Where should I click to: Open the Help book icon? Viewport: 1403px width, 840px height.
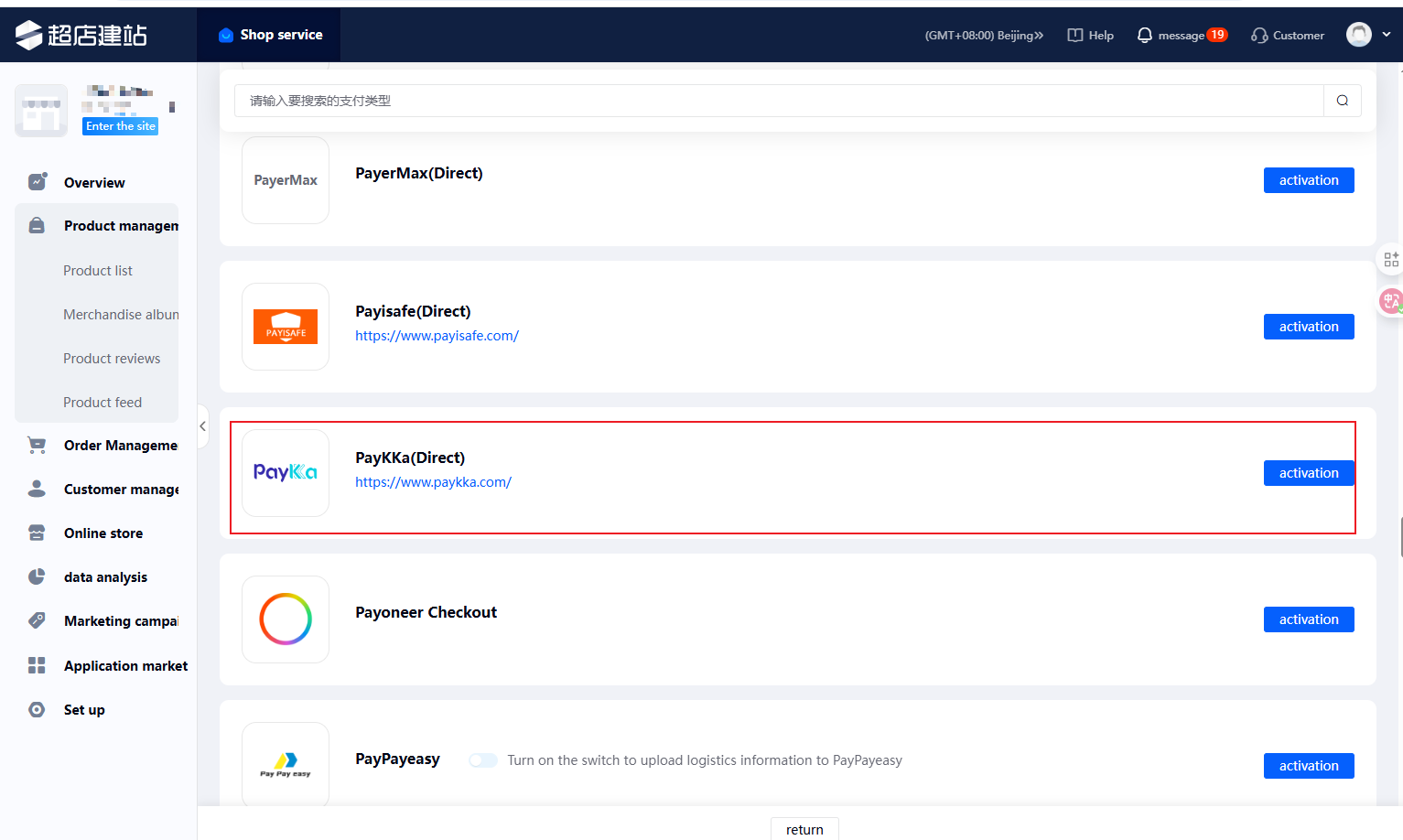click(x=1075, y=35)
